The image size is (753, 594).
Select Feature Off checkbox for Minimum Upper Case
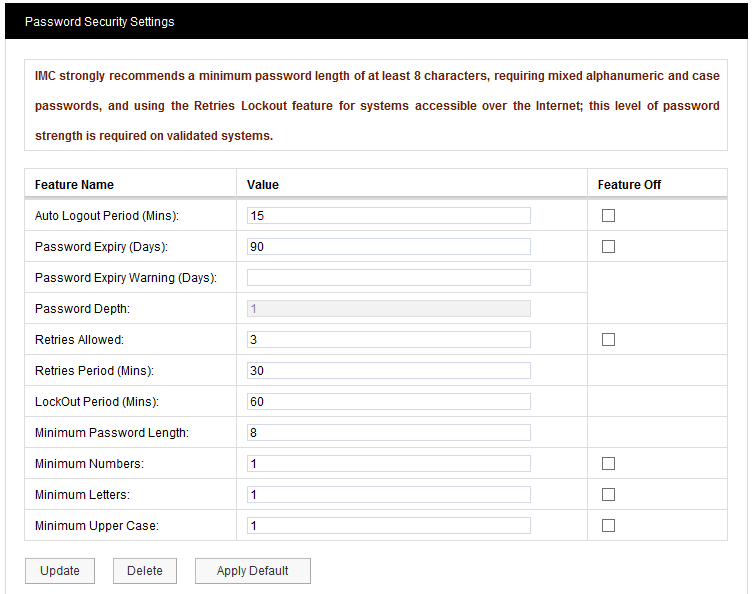click(608, 526)
